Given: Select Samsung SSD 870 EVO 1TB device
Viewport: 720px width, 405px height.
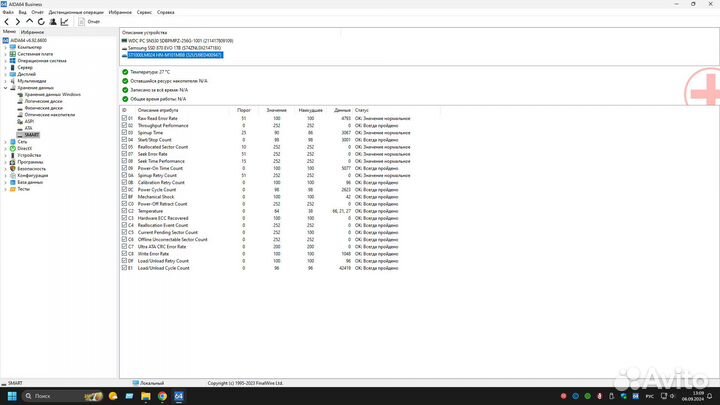Looking at the screenshot, I should pos(170,48).
